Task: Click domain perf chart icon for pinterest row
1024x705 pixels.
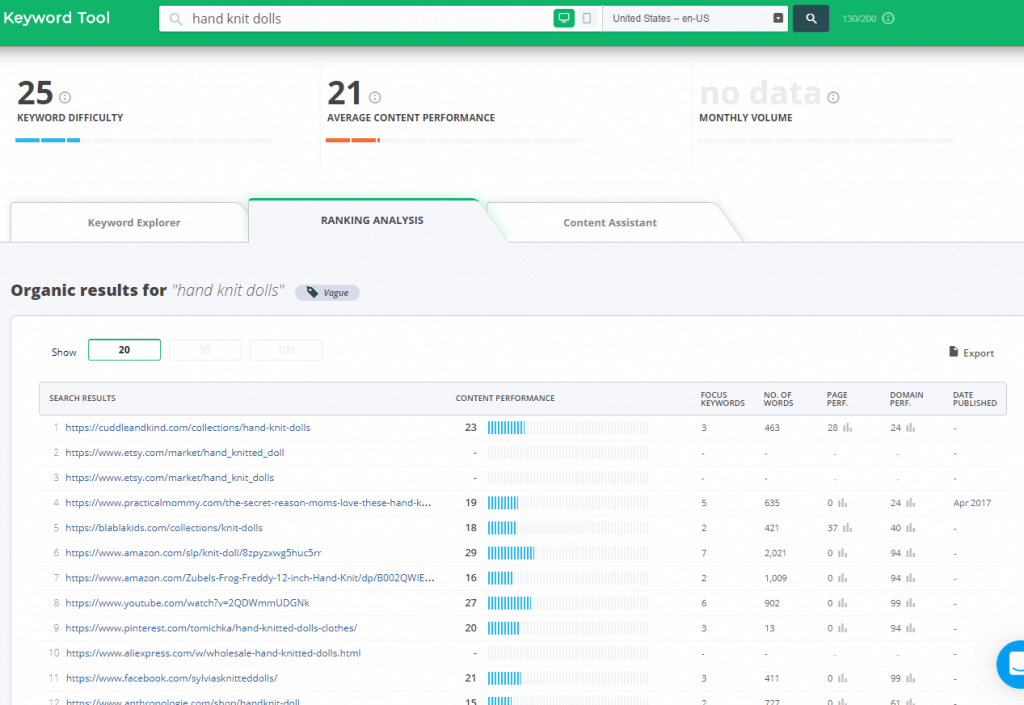Action: pos(910,628)
